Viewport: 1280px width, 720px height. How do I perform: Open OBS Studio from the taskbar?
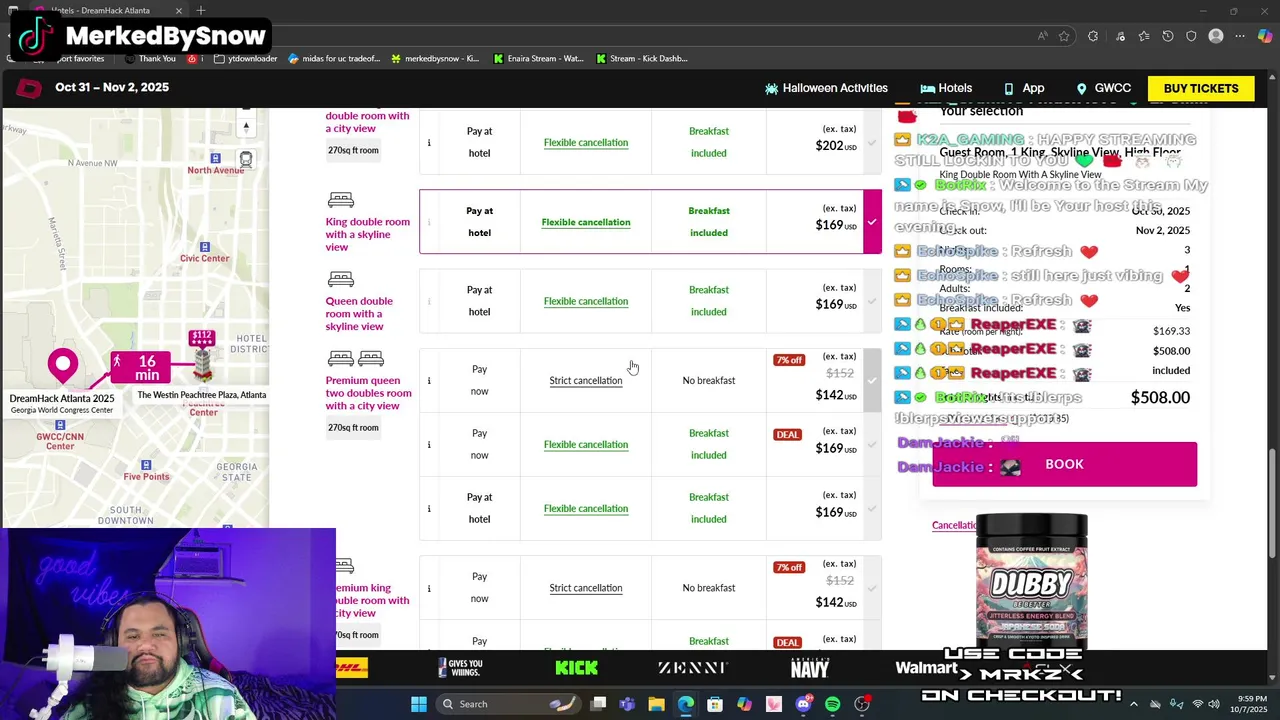click(862, 704)
